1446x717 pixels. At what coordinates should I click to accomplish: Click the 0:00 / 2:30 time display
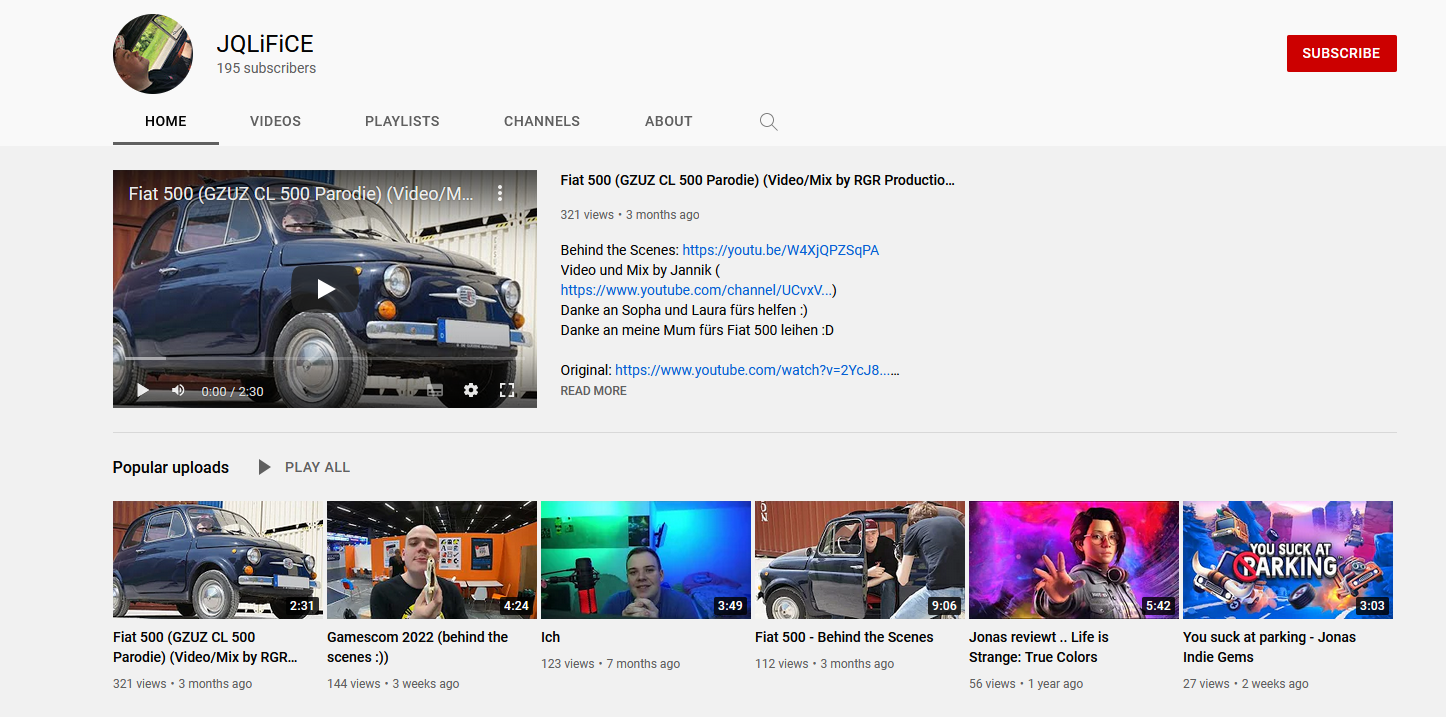232,391
